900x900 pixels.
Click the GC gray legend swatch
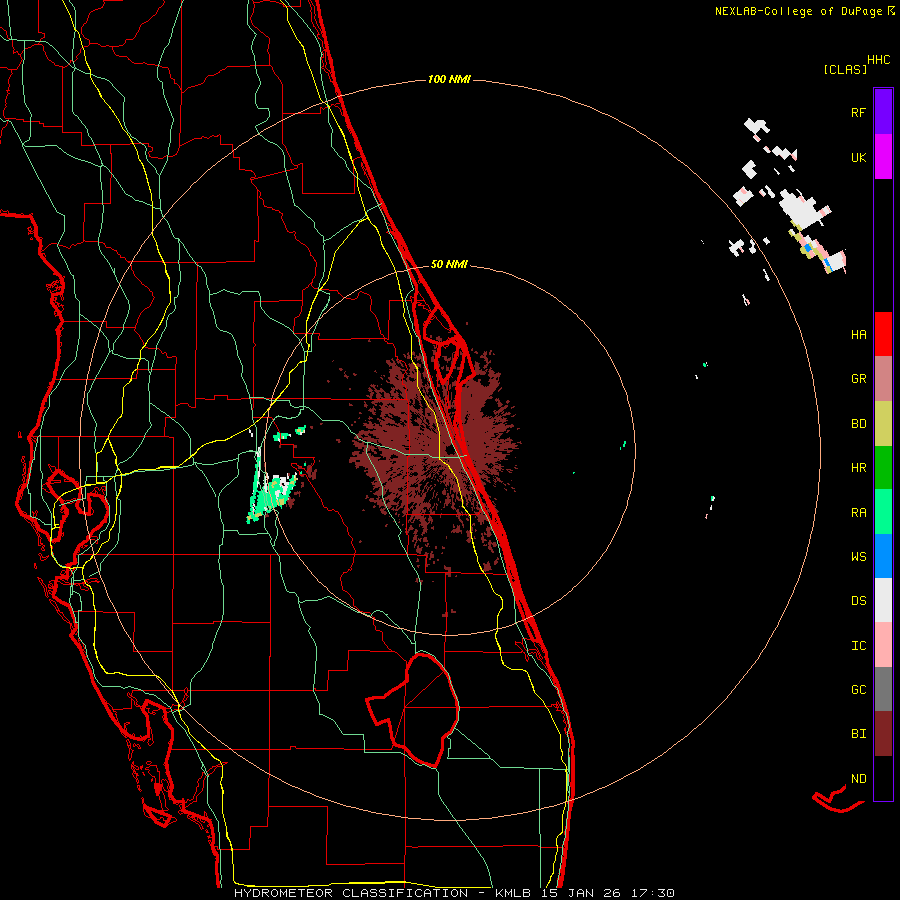point(883,689)
